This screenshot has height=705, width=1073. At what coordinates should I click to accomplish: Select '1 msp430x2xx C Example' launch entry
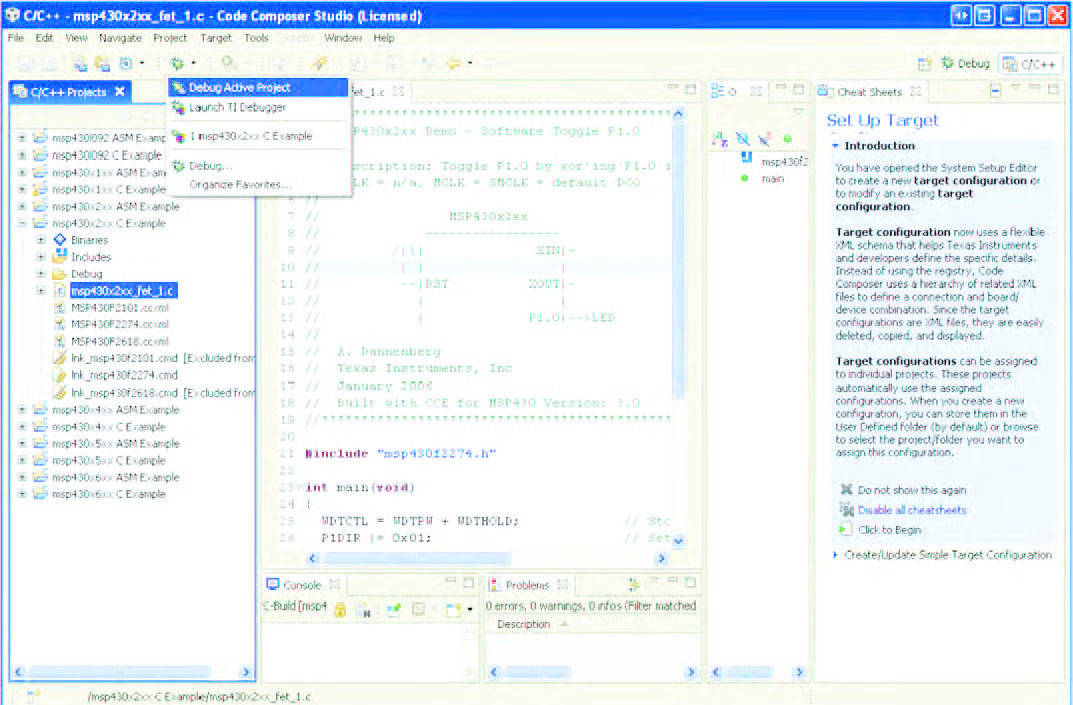coord(258,136)
